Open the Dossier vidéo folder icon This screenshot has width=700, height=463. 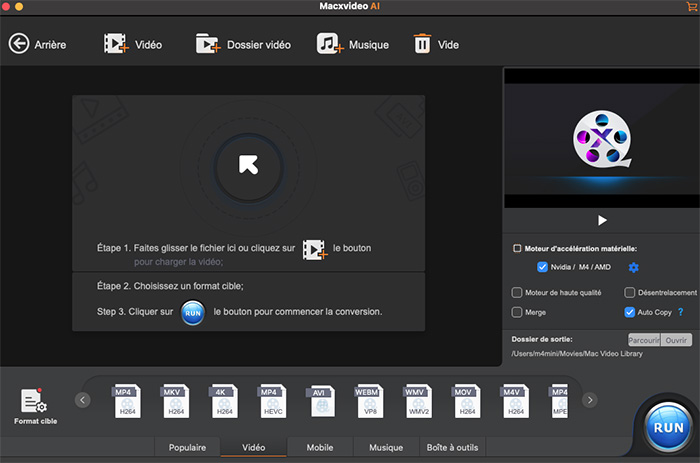coord(208,44)
